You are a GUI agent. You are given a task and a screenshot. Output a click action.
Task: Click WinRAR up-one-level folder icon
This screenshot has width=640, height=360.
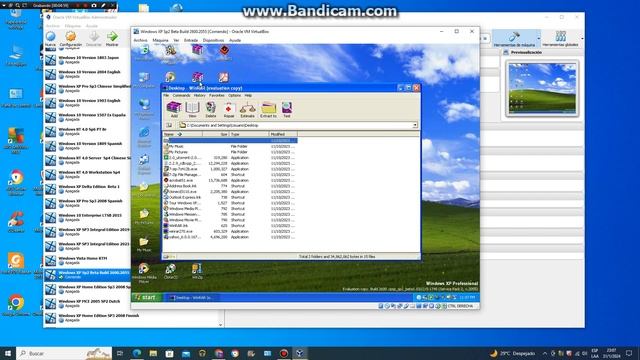pyautogui.click(x=169, y=125)
